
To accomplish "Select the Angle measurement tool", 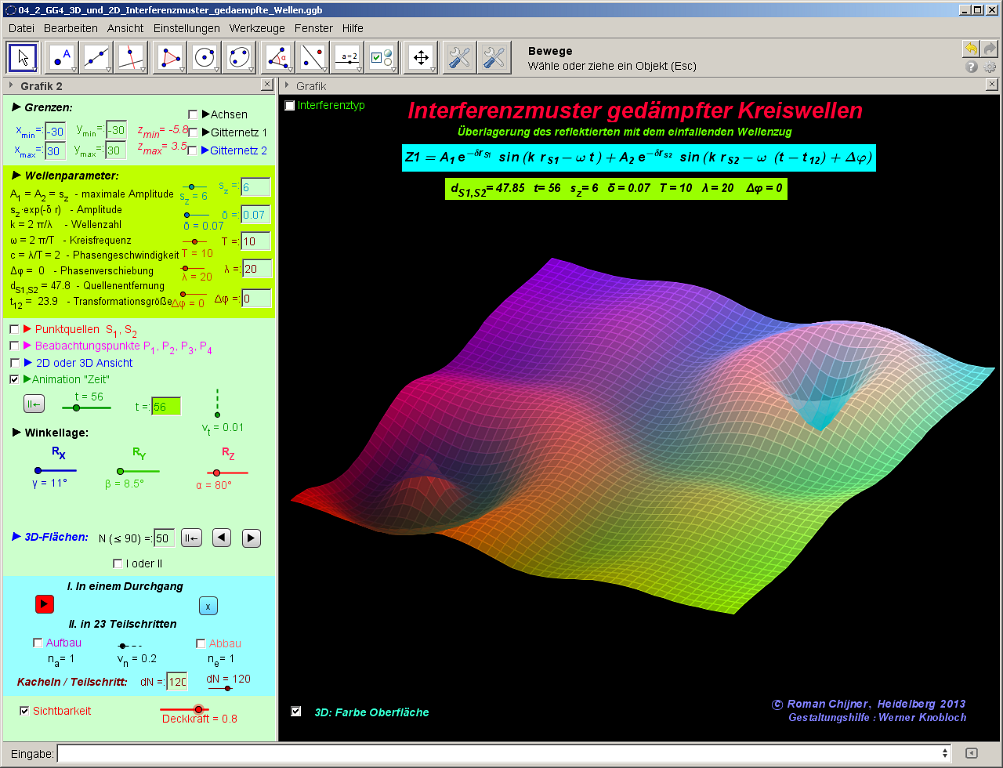I will click(278, 58).
